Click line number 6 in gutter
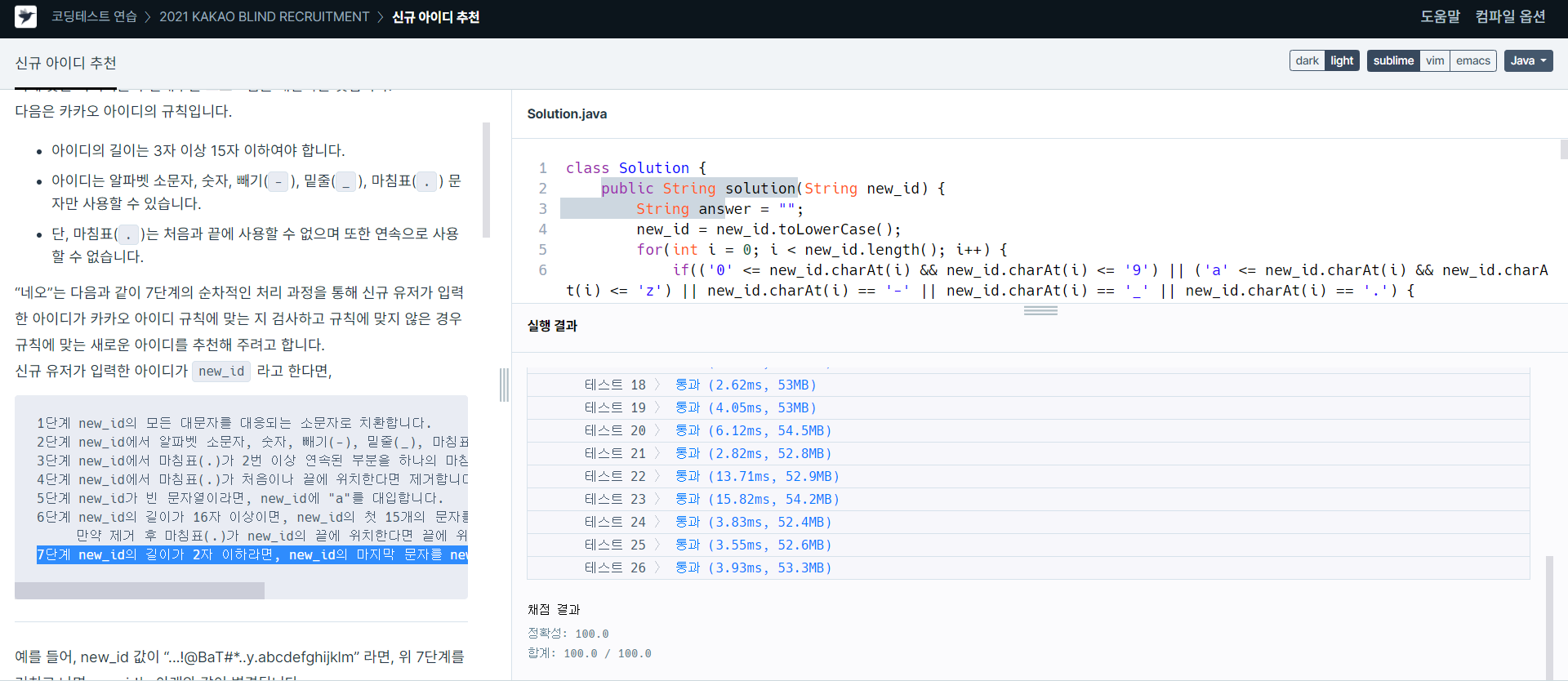1568x681 pixels. pos(542,270)
